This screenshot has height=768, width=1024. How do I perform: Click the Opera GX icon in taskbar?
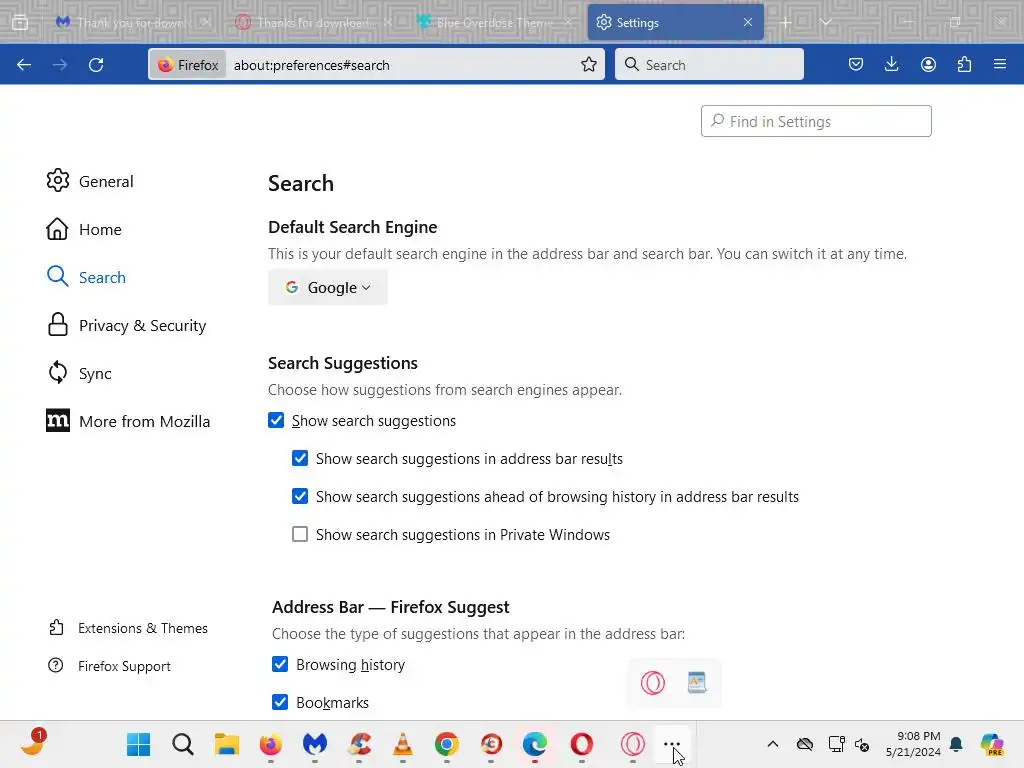click(633, 744)
